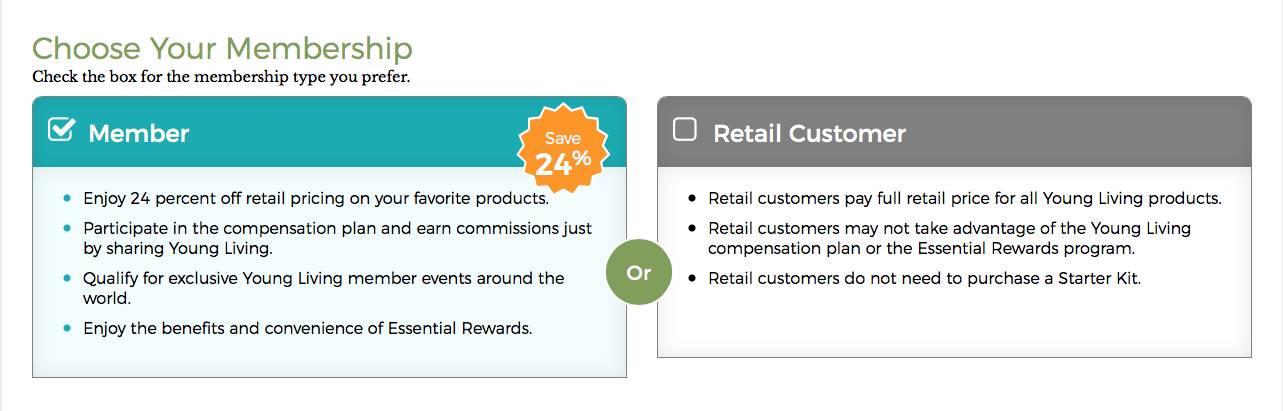Click the Essential Rewards benefits bullet
Image resolution: width=1283 pixels, height=411 pixels.
click(x=307, y=327)
